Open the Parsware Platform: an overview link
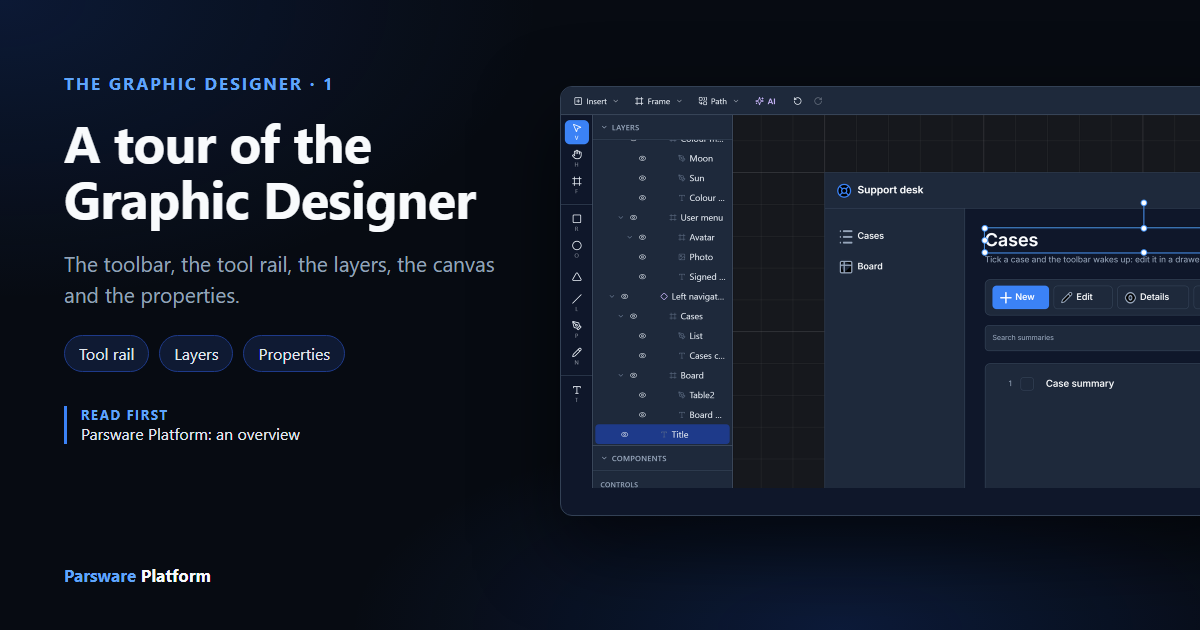The height and width of the screenshot is (630, 1200). 190,435
